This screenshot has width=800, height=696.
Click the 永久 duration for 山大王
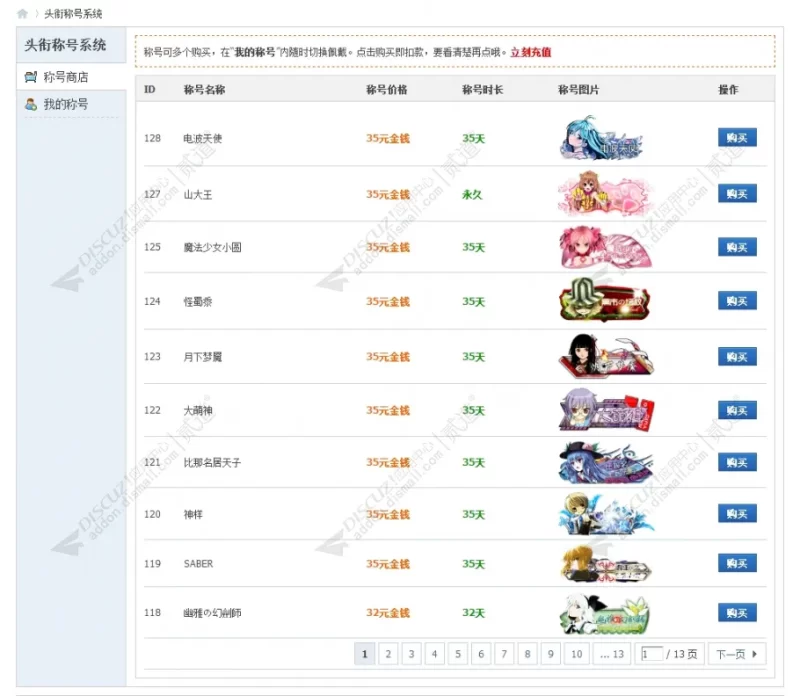[x=472, y=194]
